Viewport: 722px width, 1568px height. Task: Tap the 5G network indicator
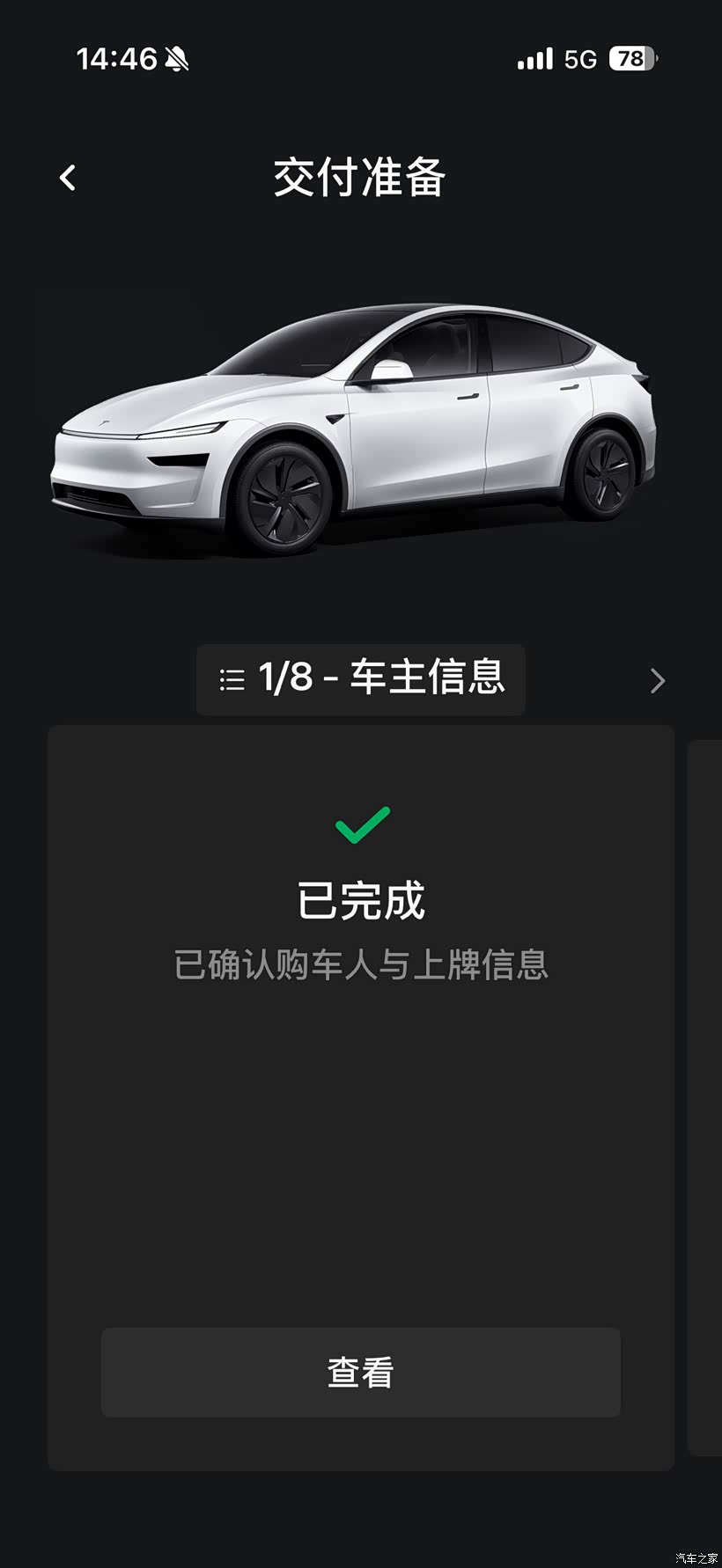tap(580, 60)
